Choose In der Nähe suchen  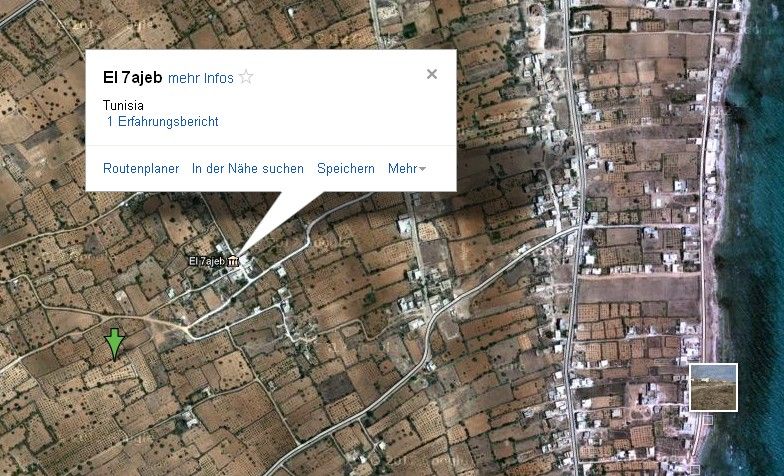click(248, 168)
